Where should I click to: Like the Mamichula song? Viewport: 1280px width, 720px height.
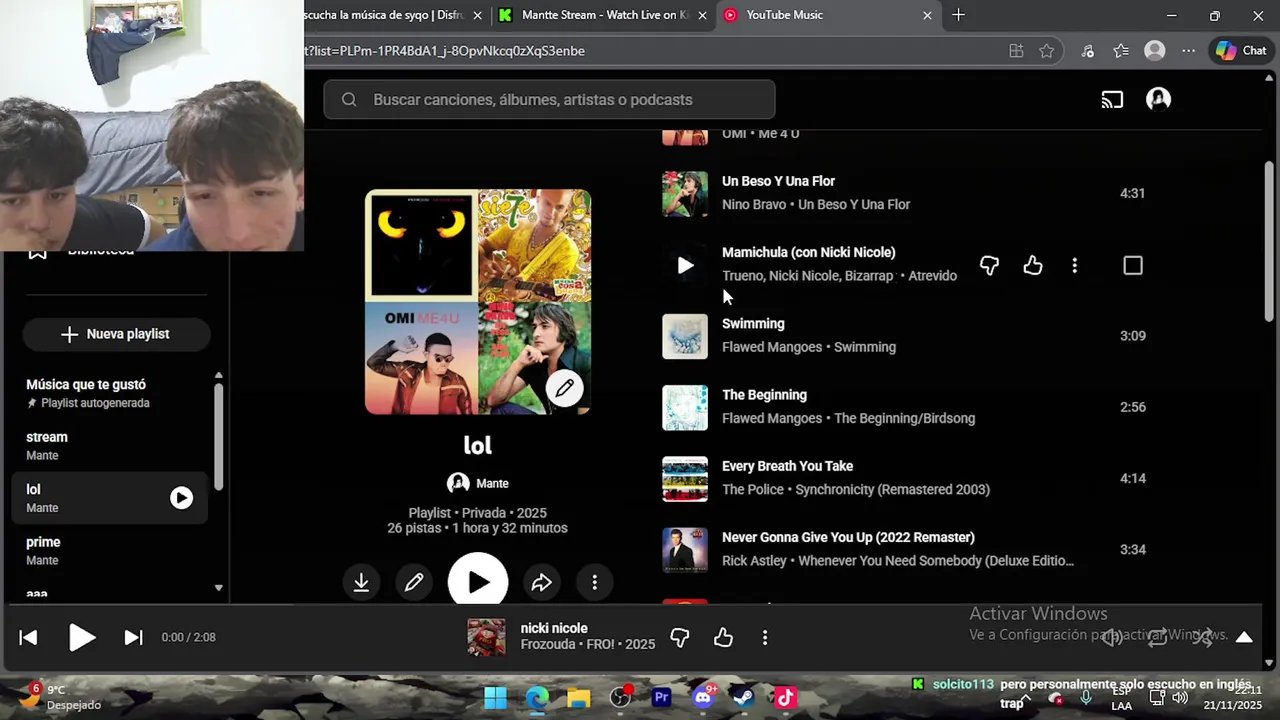(1033, 265)
